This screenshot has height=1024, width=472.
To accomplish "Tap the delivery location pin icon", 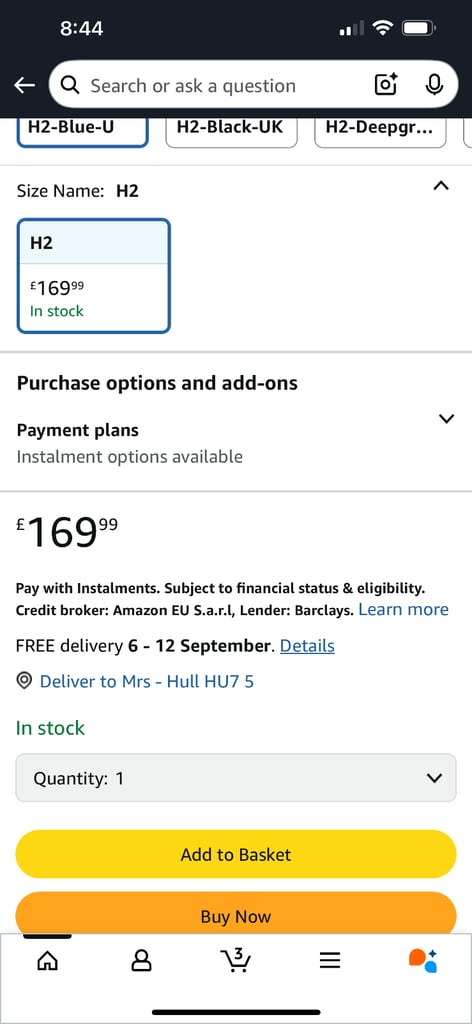I will [x=24, y=682].
